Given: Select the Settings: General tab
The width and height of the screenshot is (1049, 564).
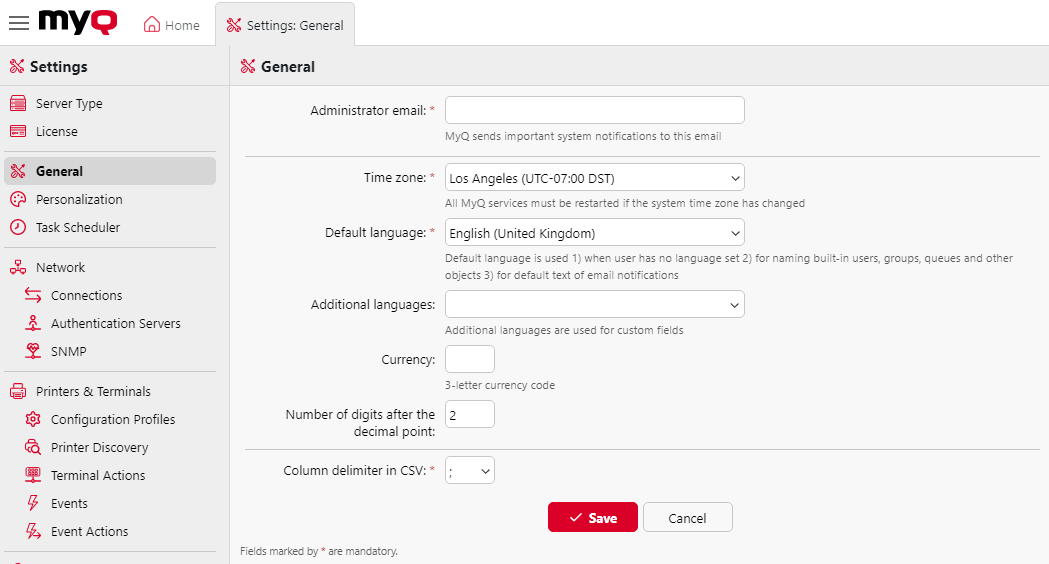Looking at the screenshot, I should (285, 25).
